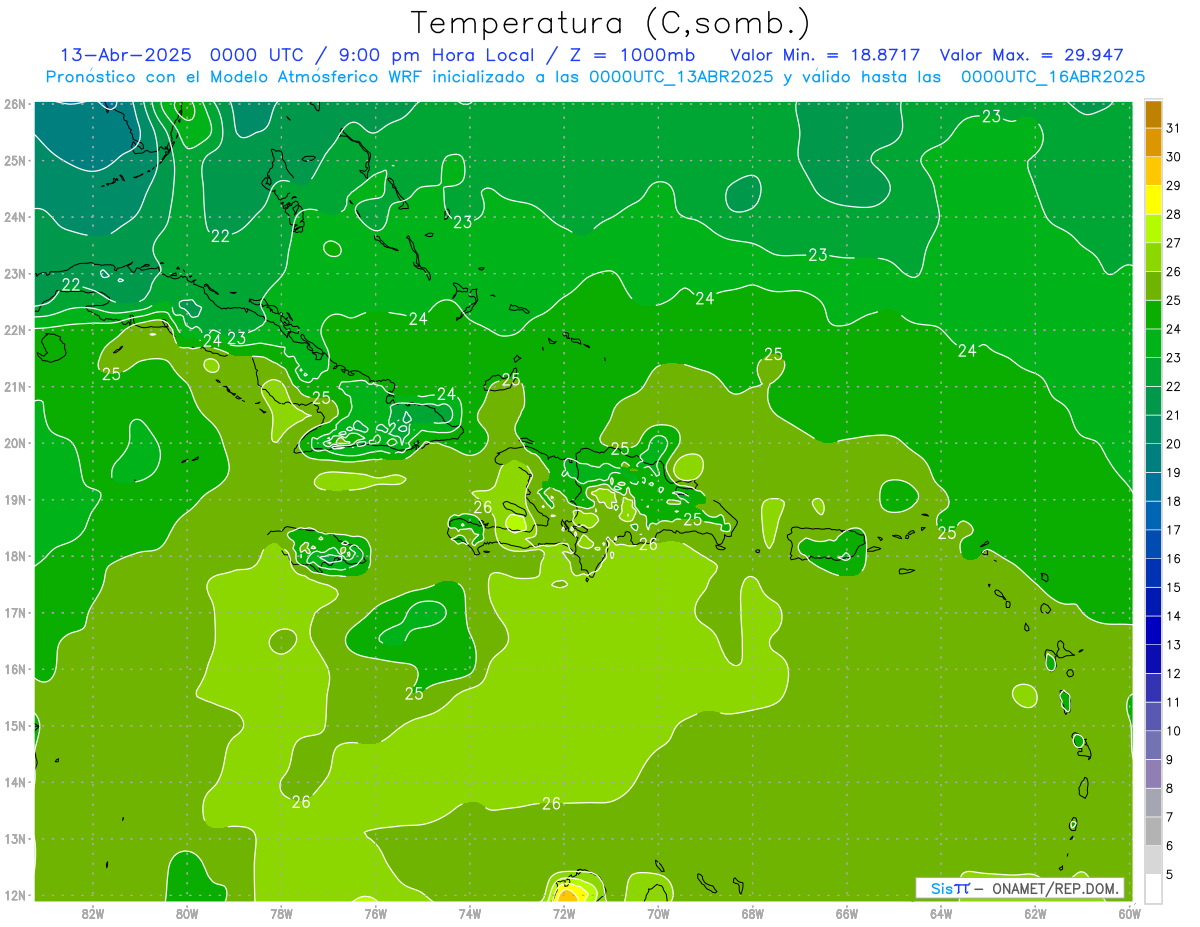Click color scale label "31"

1174,128
